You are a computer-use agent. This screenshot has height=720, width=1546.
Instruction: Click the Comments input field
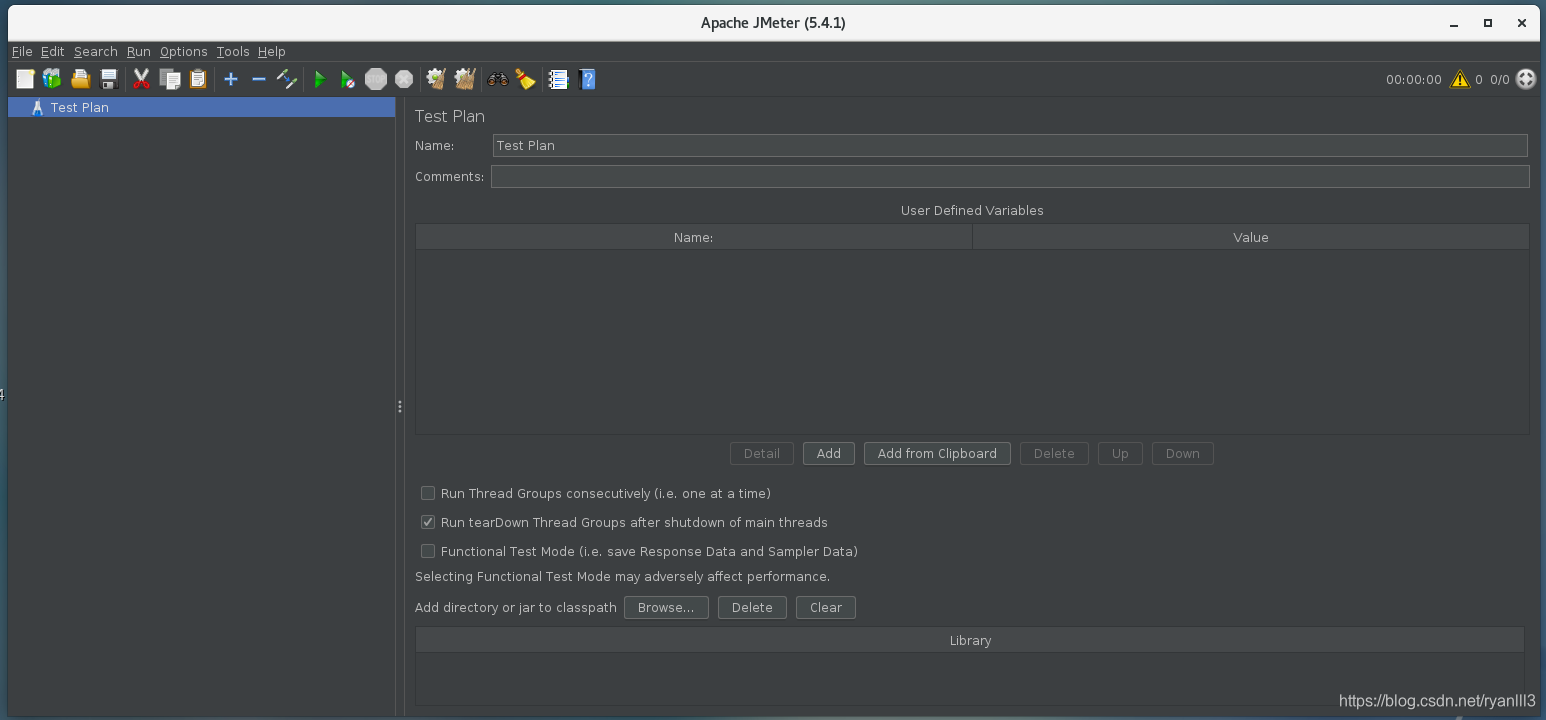coord(1010,176)
